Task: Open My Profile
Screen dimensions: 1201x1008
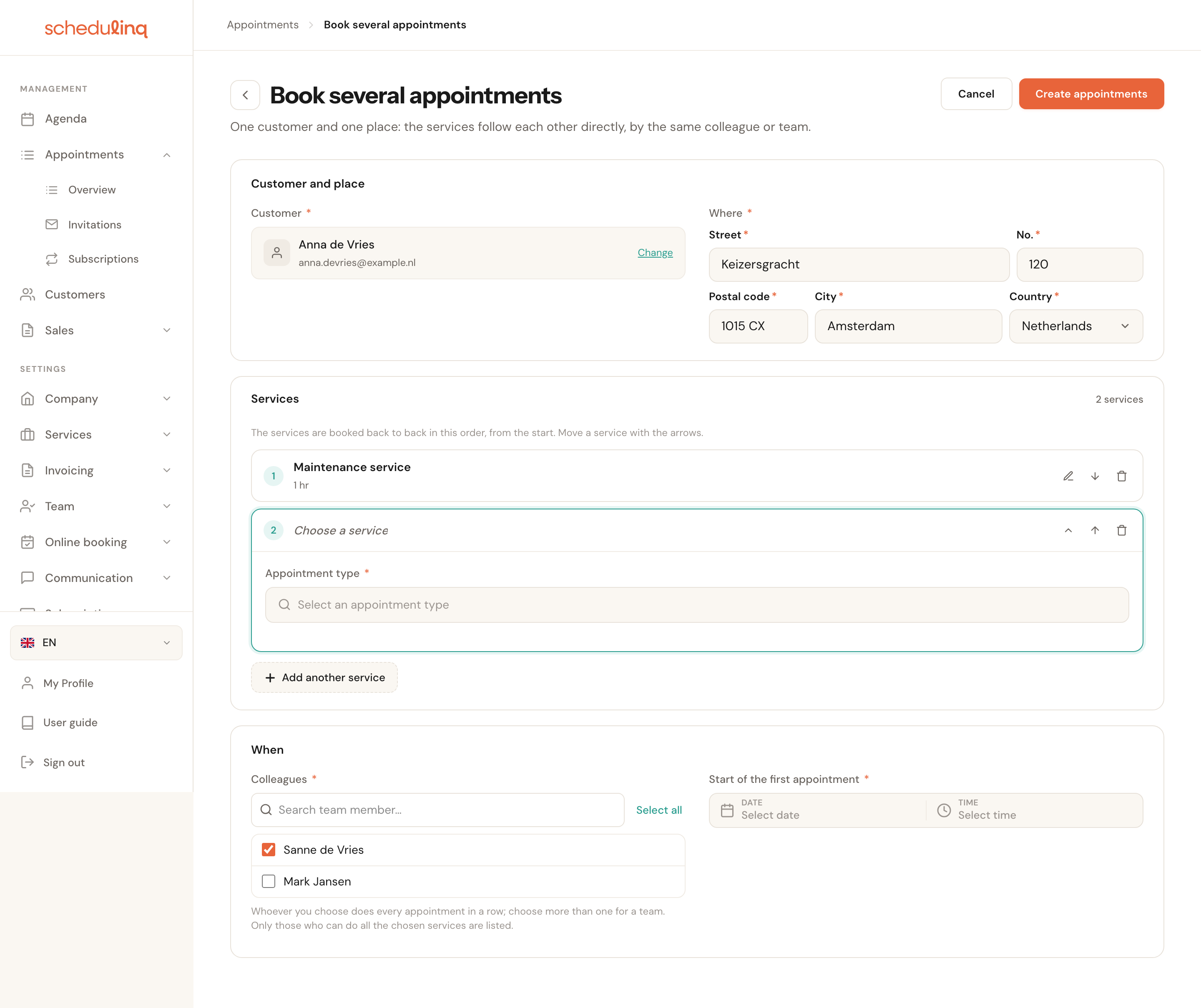Action: (x=68, y=683)
